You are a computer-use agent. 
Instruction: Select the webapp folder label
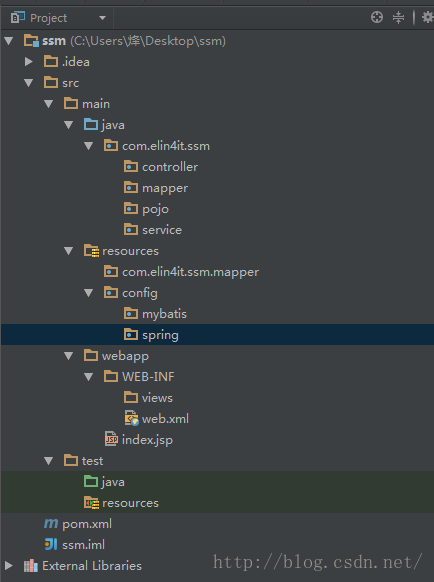coord(125,356)
